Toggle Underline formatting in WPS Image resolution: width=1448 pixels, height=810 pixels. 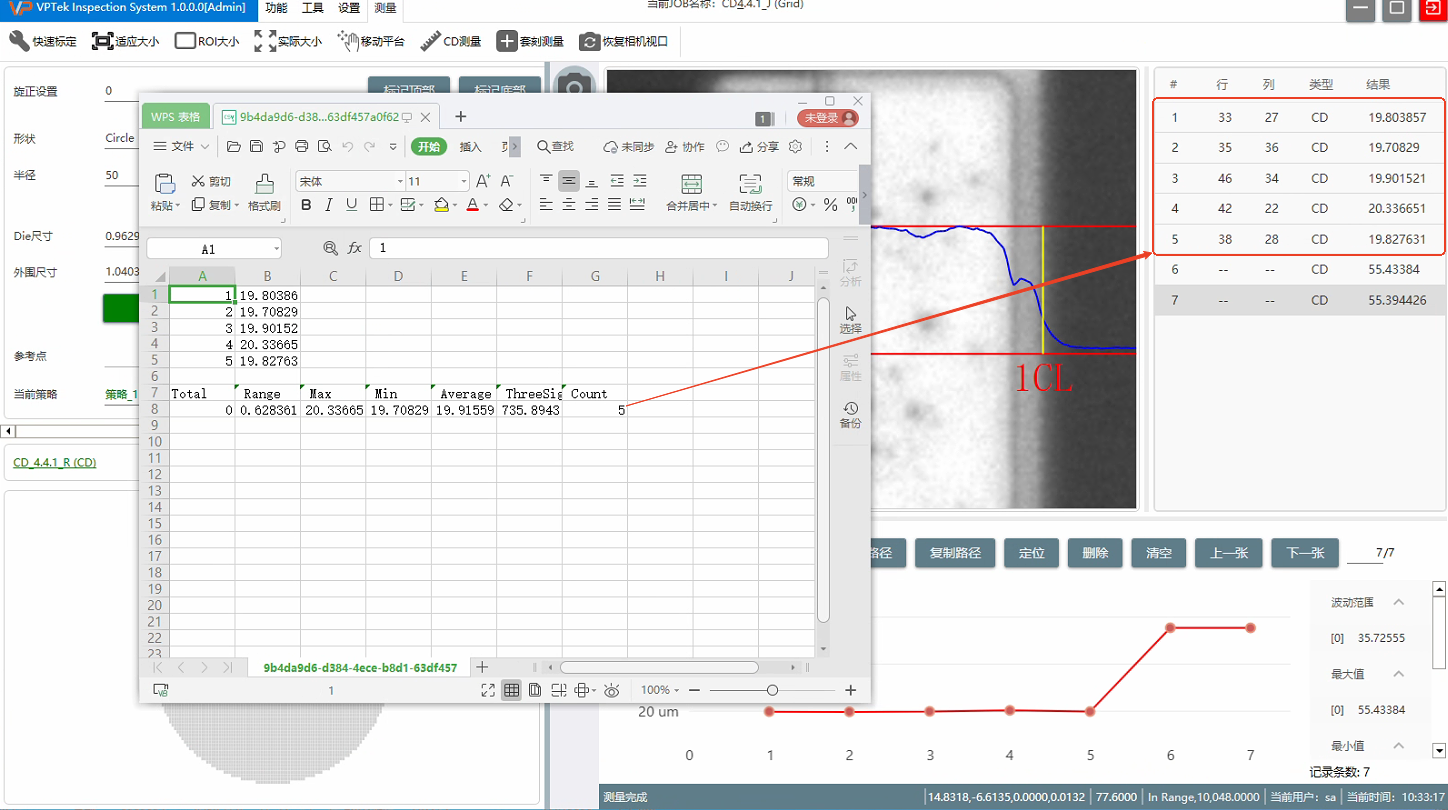(x=352, y=205)
